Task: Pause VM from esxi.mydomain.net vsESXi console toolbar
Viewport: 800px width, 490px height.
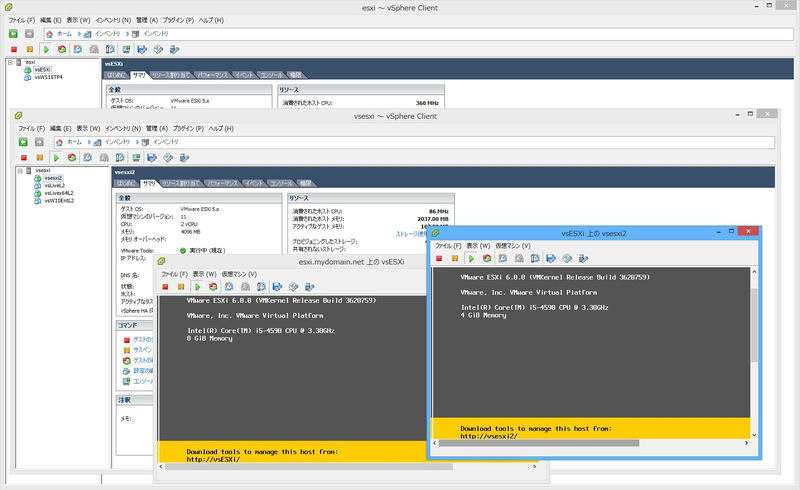Action: [x=181, y=287]
